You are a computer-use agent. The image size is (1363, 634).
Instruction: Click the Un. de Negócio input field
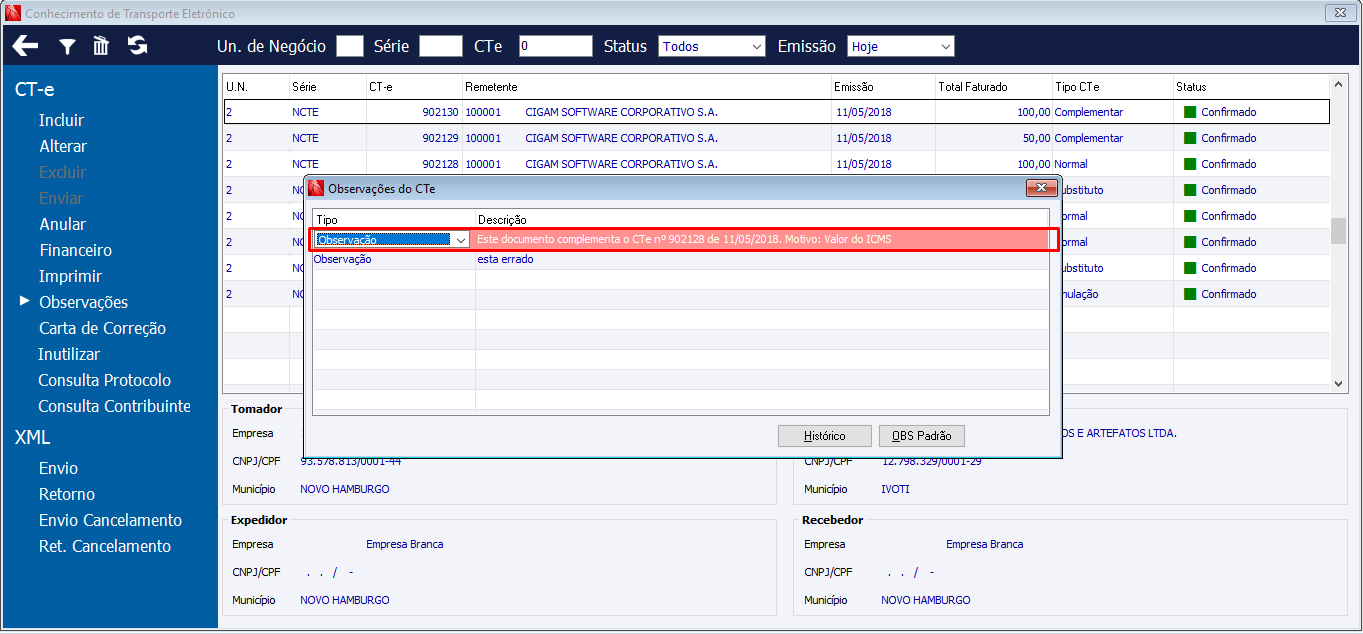(x=350, y=46)
